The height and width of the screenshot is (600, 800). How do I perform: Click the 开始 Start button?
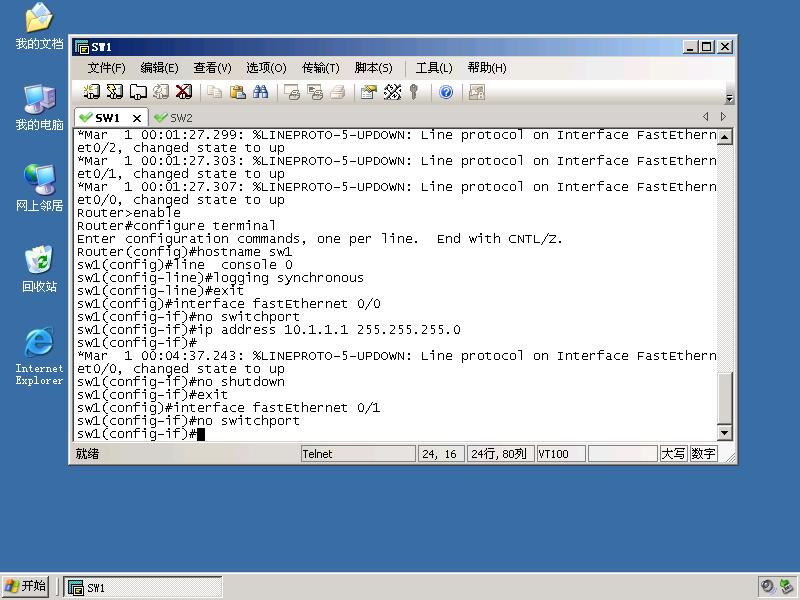click(x=26, y=586)
